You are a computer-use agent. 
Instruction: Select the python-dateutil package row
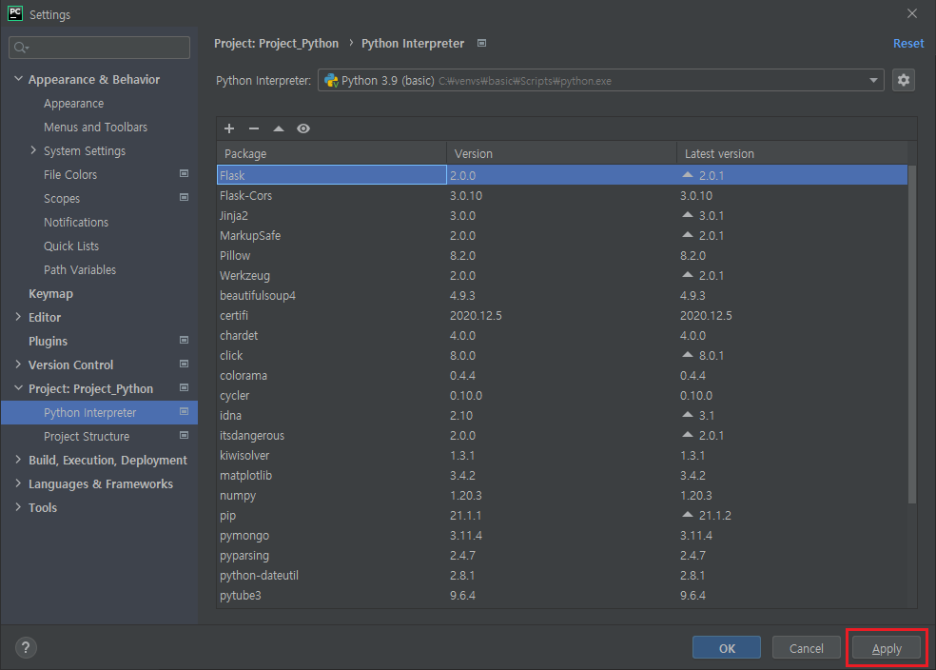562,576
